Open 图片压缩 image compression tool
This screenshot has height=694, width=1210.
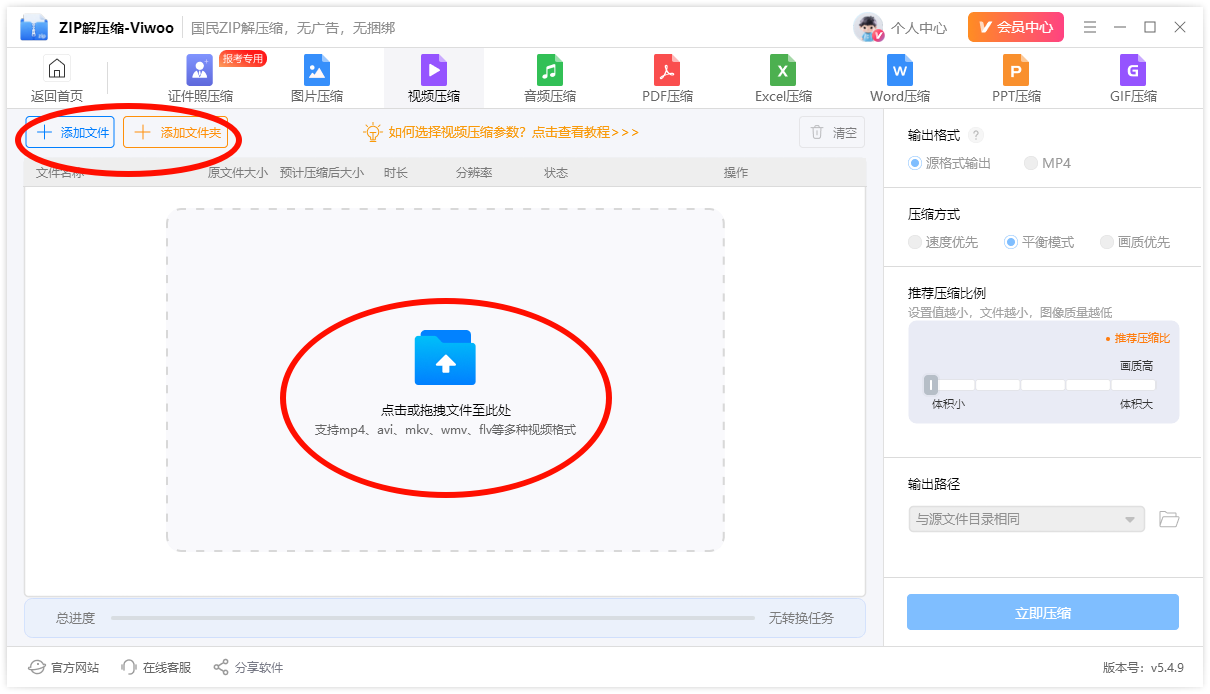click(317, 79)
